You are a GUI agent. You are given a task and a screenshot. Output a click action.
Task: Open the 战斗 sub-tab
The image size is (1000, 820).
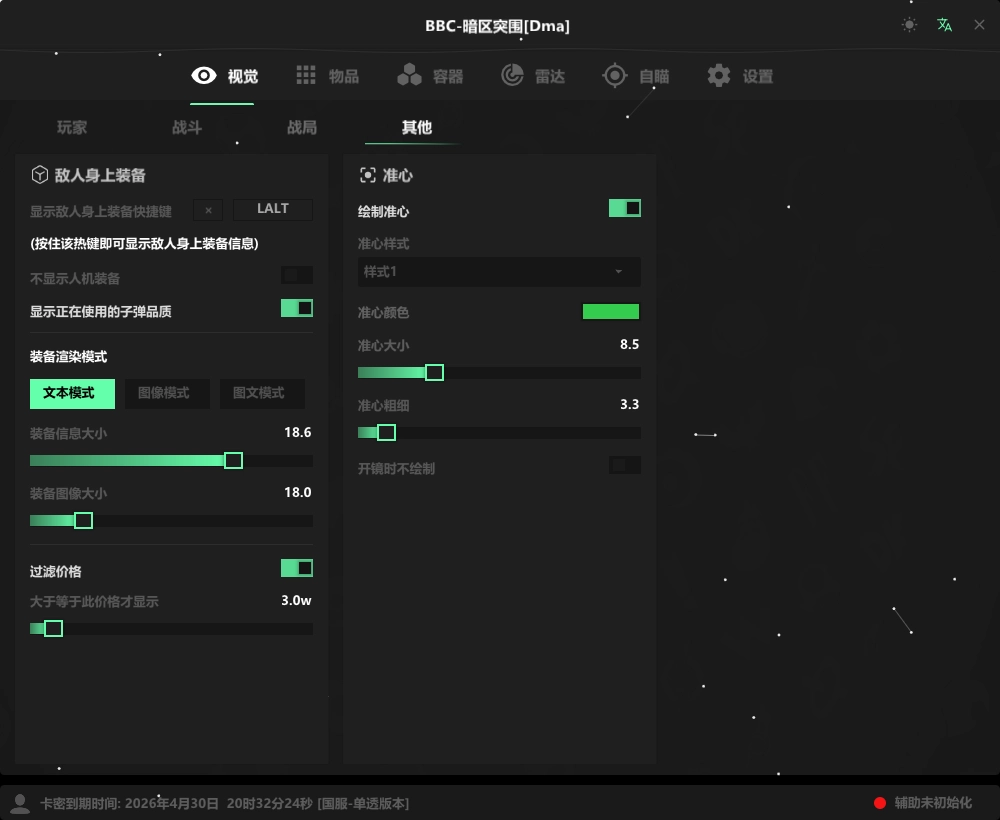click(187, 128)
